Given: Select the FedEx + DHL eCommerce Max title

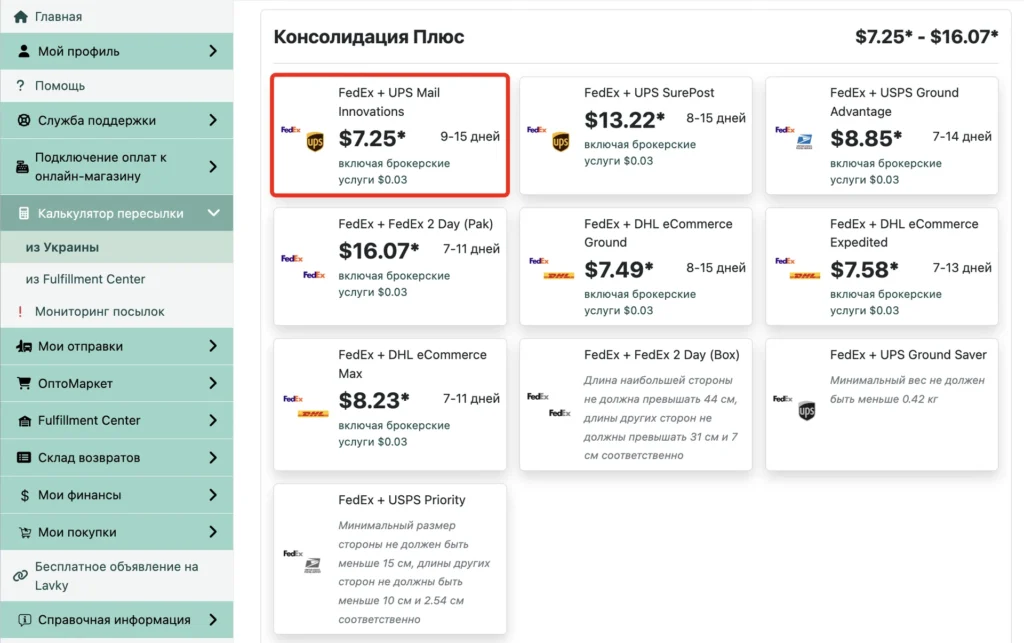Looking at the screenshot, I should coord(412,364).
